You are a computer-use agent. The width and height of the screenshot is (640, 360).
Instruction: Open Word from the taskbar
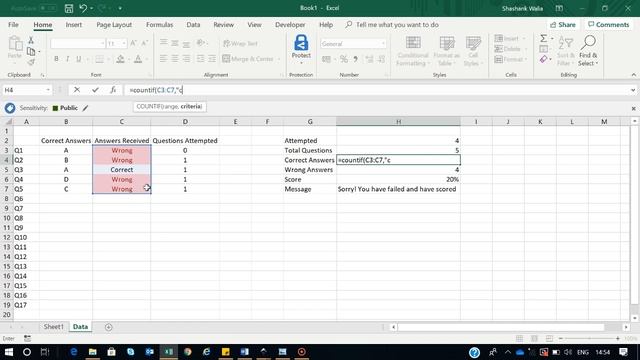point(244,352)
